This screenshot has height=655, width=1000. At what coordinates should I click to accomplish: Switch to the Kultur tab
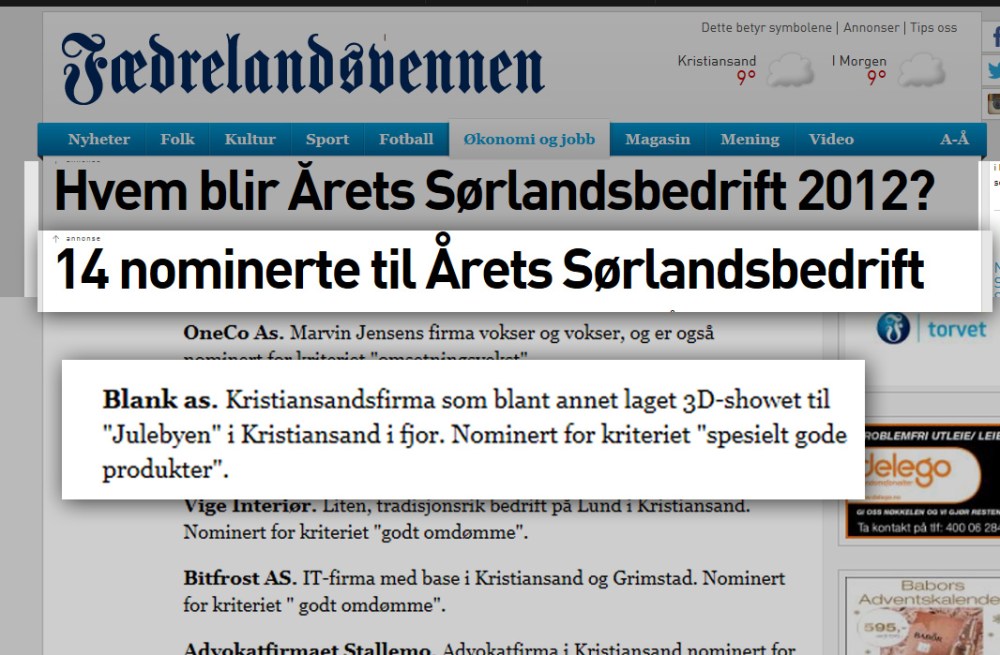tap(250, 139)
